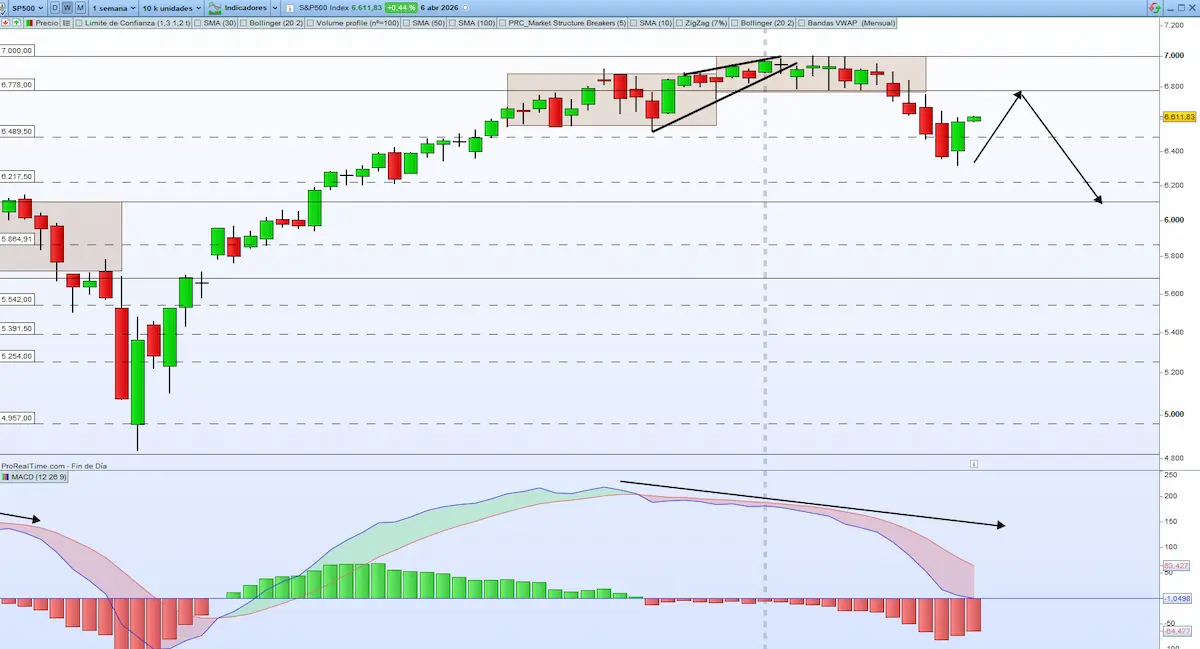
Task: Click the info icon next to S&P500 Index
Action: pyautogui.click(x=290, y=7)
